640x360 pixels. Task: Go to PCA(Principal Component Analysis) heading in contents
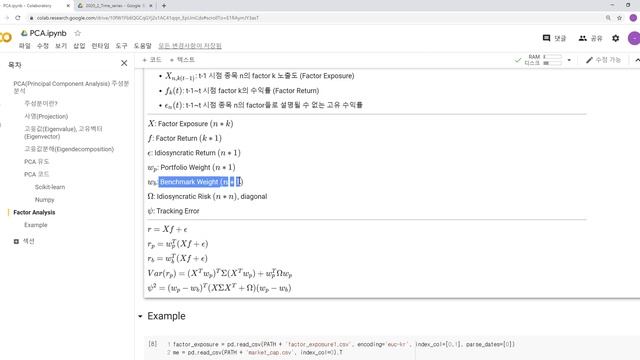tap(71, 87)
